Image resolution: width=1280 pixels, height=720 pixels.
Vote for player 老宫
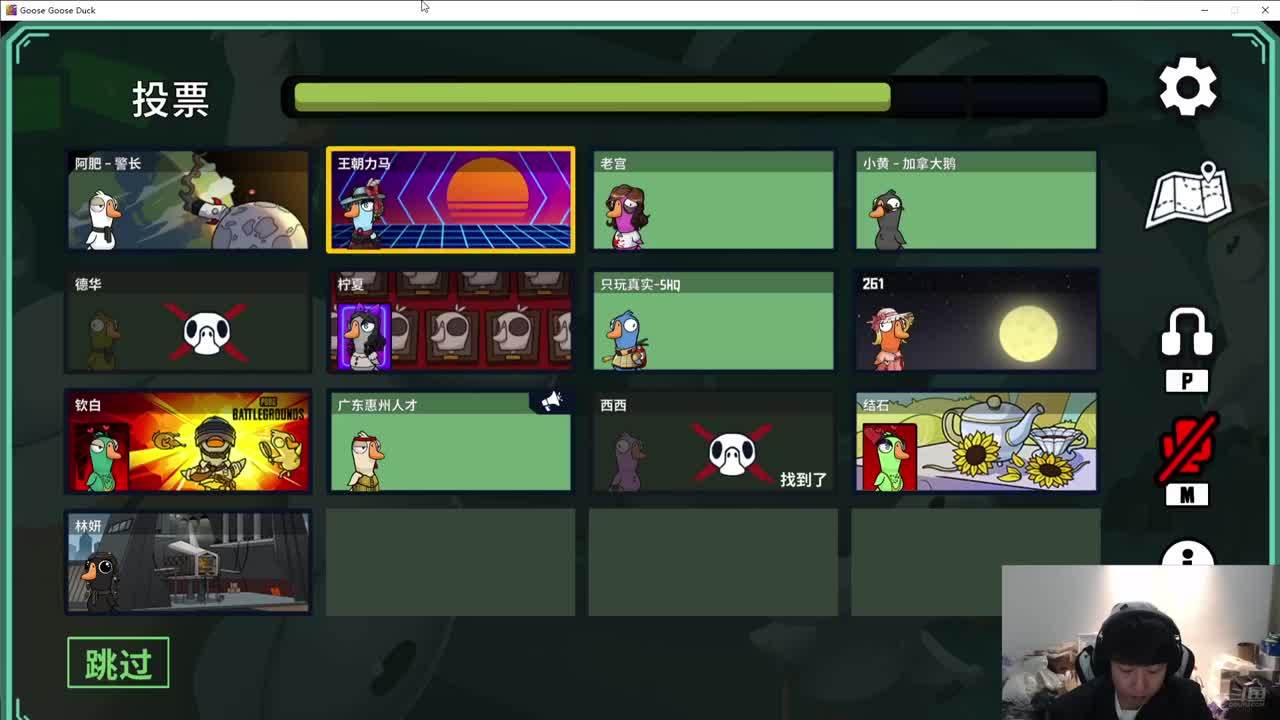713,200
